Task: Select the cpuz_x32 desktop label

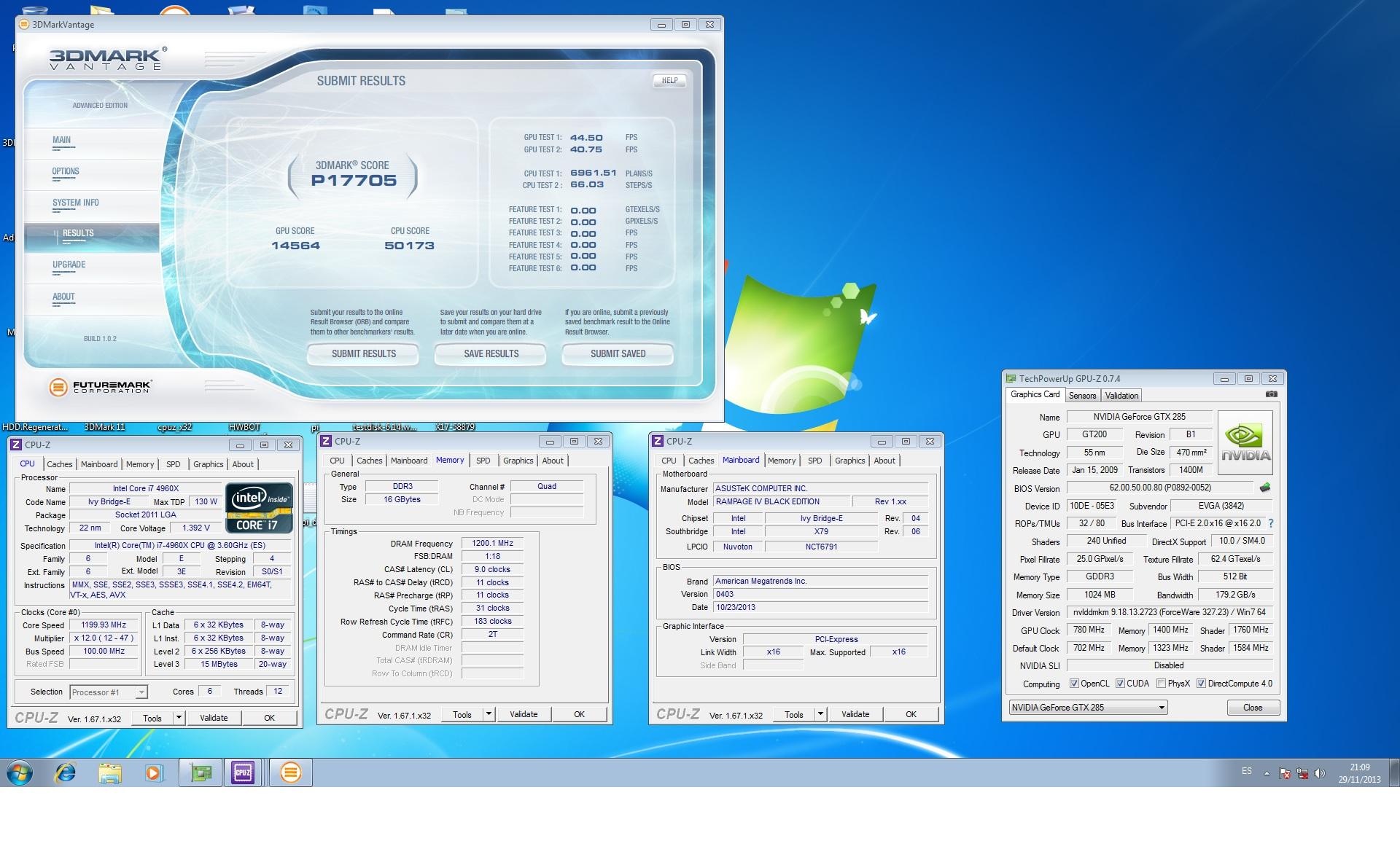Action: [175, 428]
